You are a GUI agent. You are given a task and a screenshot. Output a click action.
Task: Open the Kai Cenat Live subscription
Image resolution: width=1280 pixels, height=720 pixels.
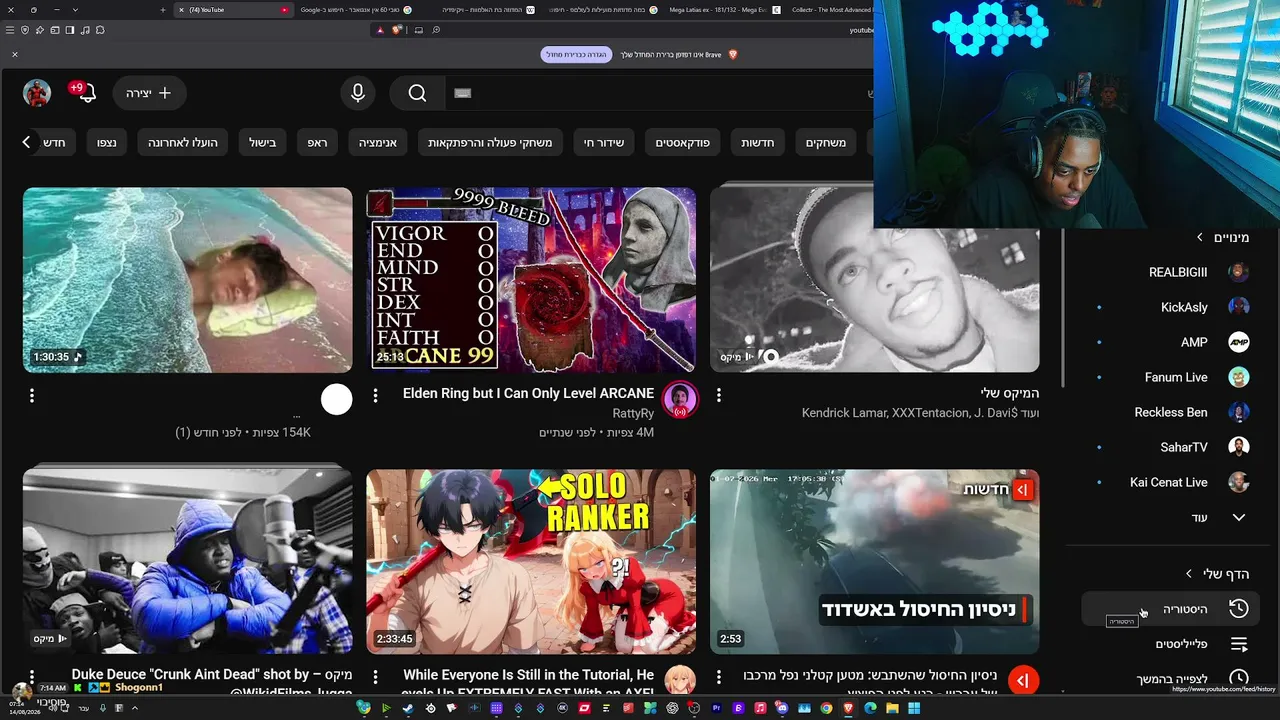click(x=1169, y=482)
